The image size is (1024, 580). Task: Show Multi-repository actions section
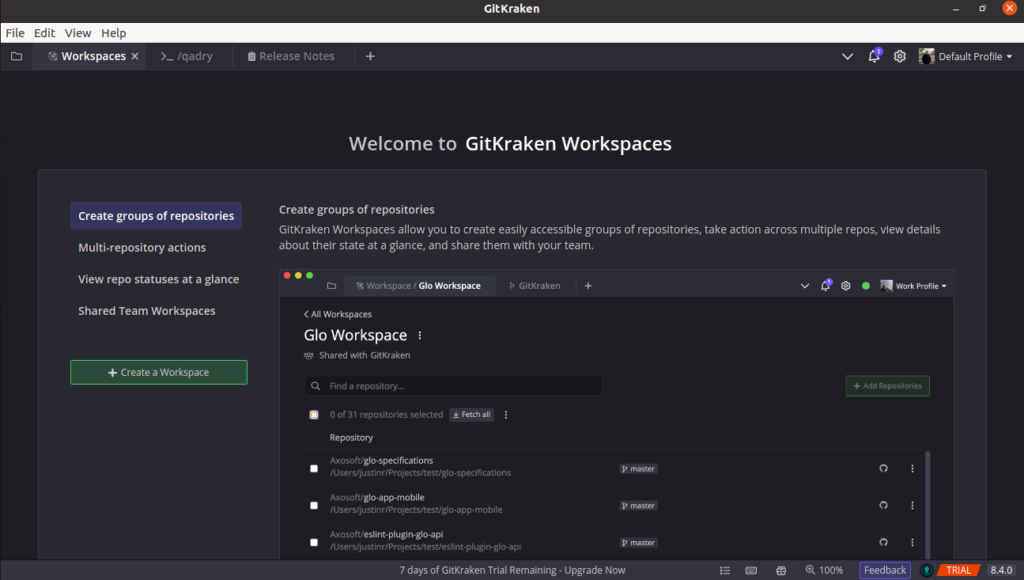point(142,248)
